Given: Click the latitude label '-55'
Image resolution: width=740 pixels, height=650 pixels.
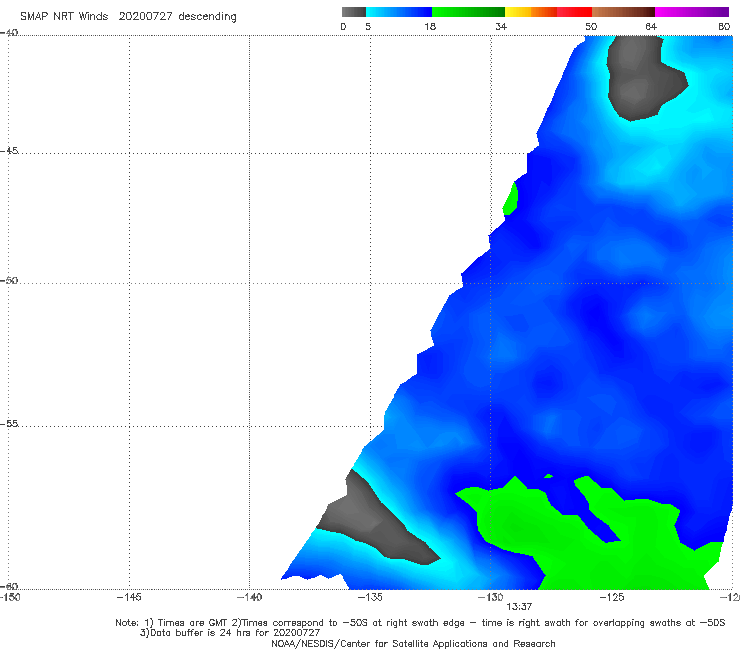Looking at the screenshot, I should click(x=9, y=423).
